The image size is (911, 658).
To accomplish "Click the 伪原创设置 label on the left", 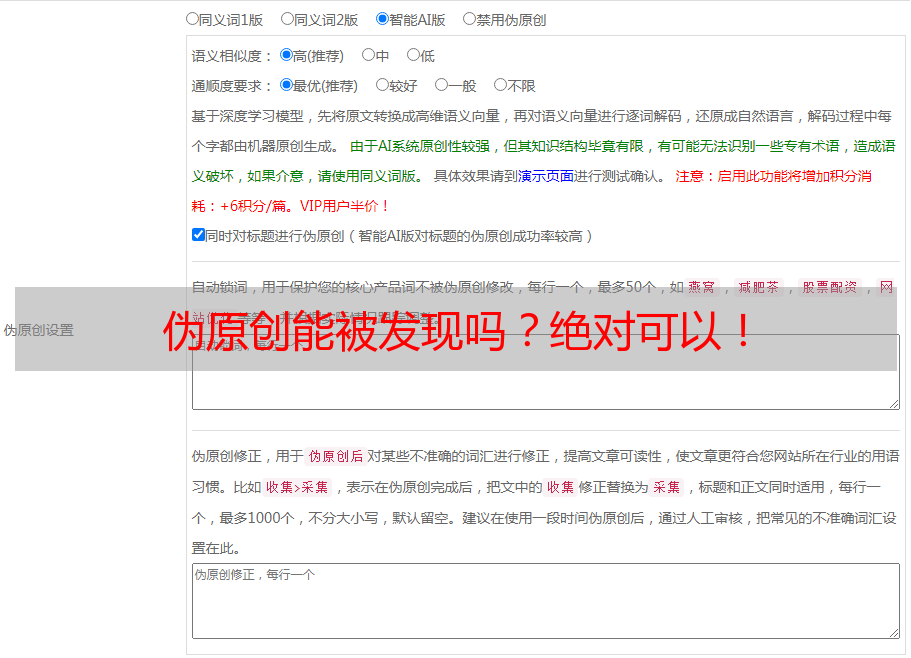I will [39, 330].
